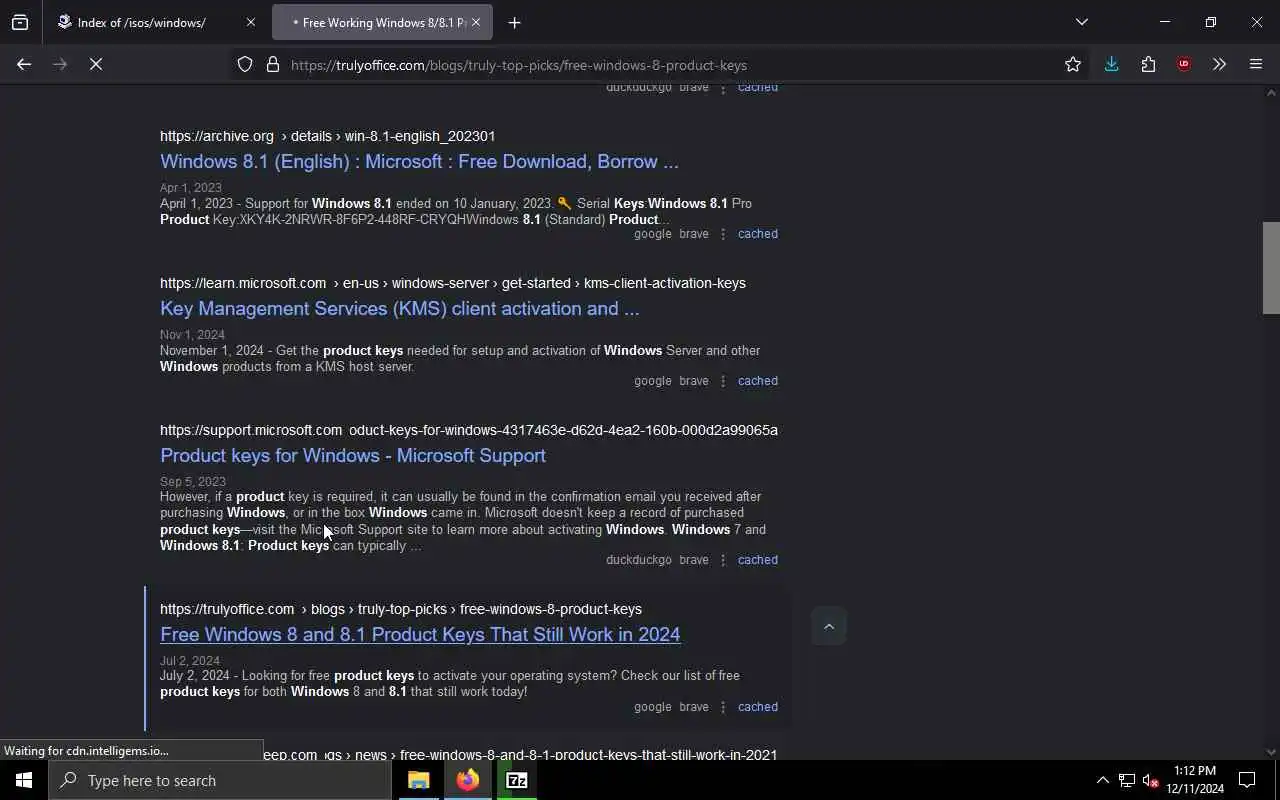Open more options dots on KMS result
The image size is (1280, 800).
(723, 381)
